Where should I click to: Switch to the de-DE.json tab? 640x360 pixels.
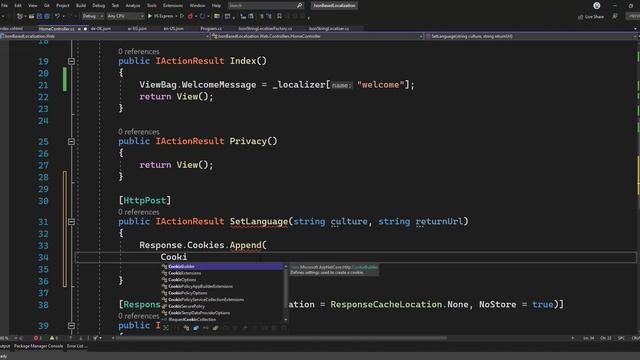101,29
